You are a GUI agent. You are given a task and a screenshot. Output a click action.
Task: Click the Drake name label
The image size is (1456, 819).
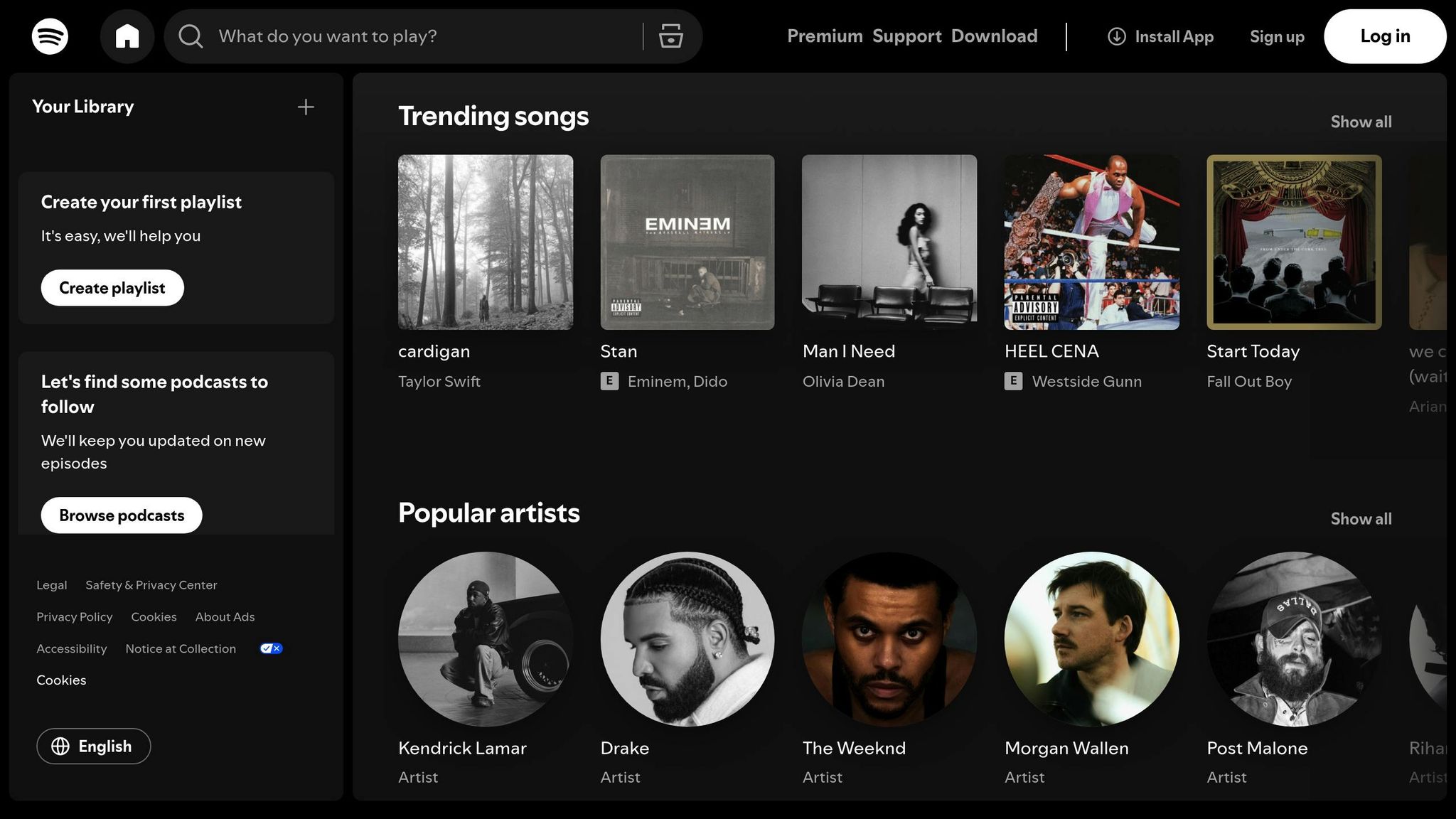coord(625,748)
